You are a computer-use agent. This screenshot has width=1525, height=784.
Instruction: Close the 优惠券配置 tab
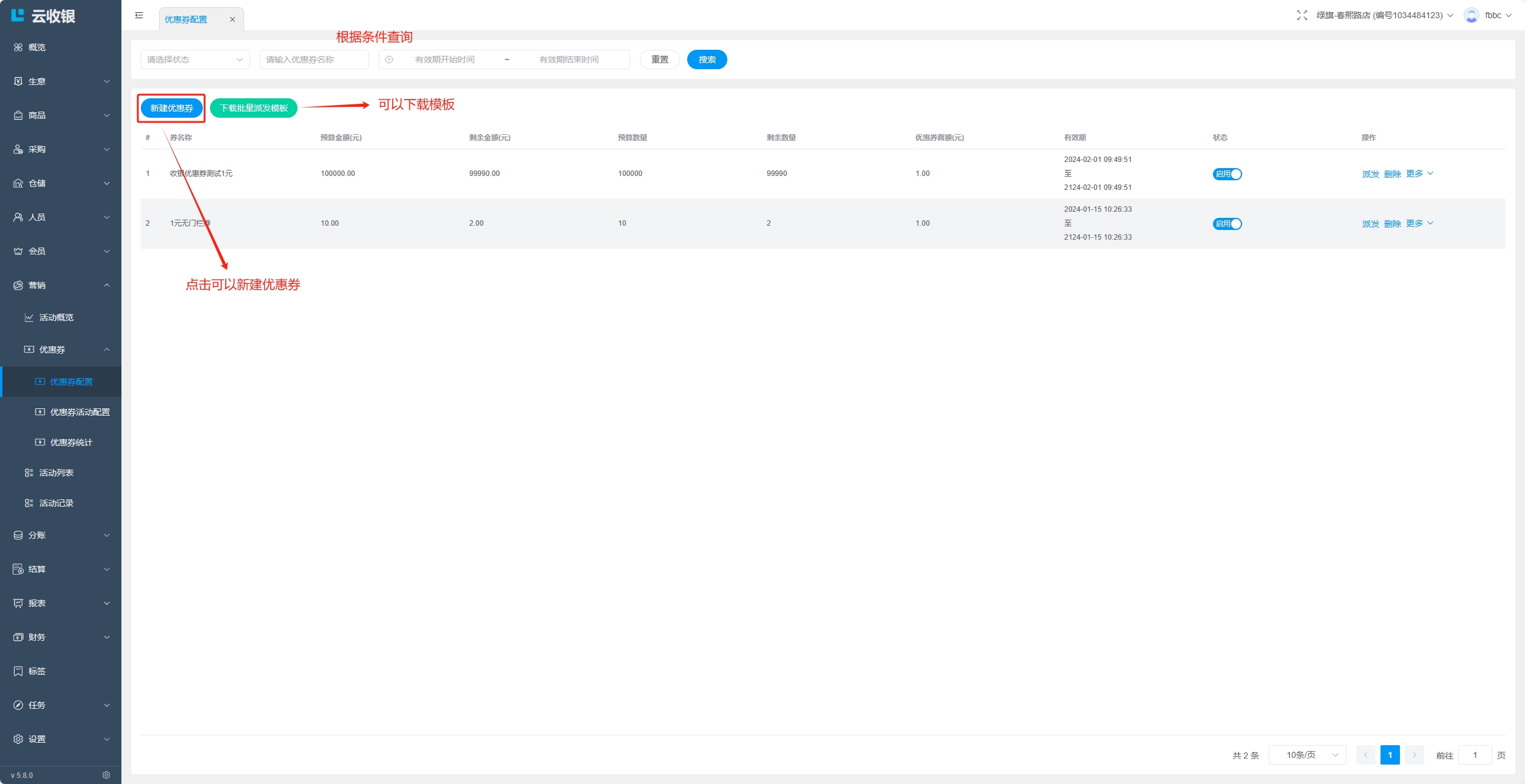[x=232, y=19]
